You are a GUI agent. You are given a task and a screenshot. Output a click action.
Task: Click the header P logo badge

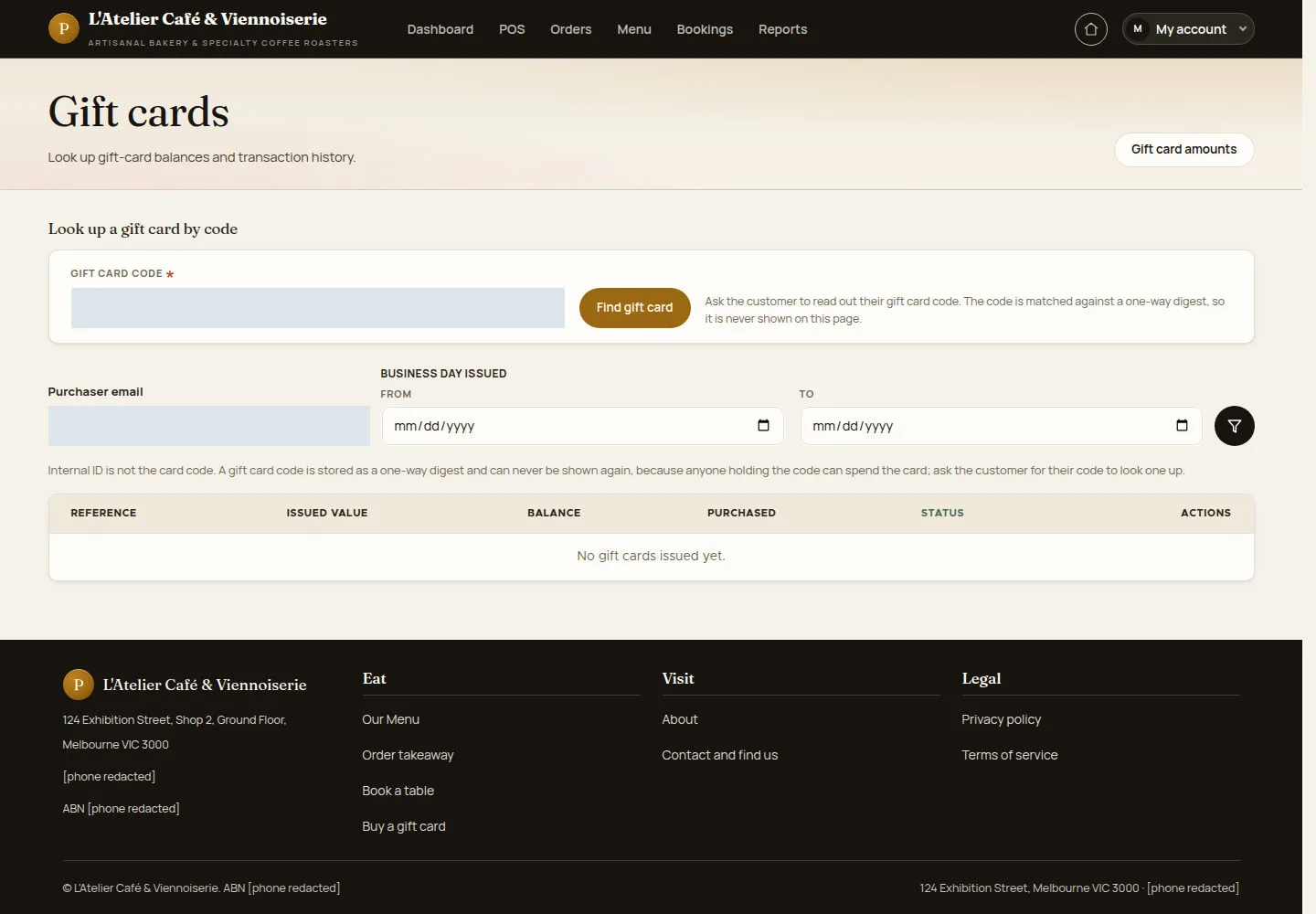coord(64,28)
